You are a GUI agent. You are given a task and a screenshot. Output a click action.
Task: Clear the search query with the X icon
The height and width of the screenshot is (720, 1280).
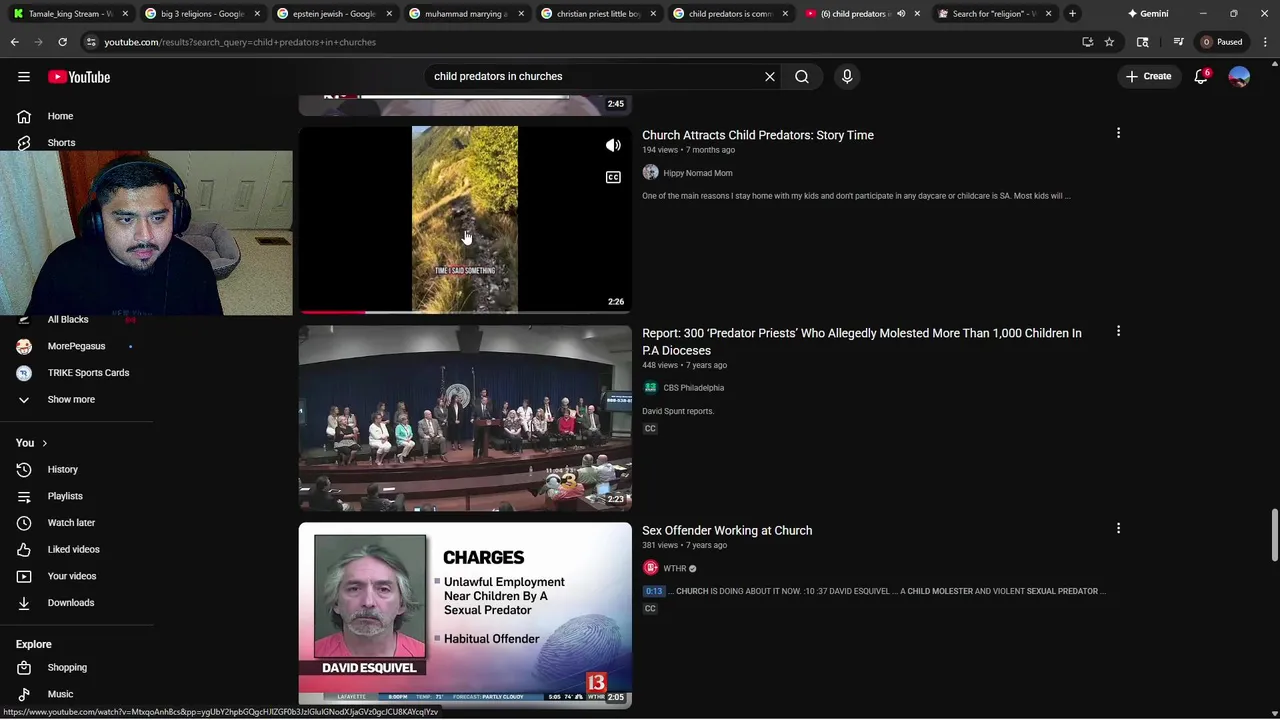770,76
